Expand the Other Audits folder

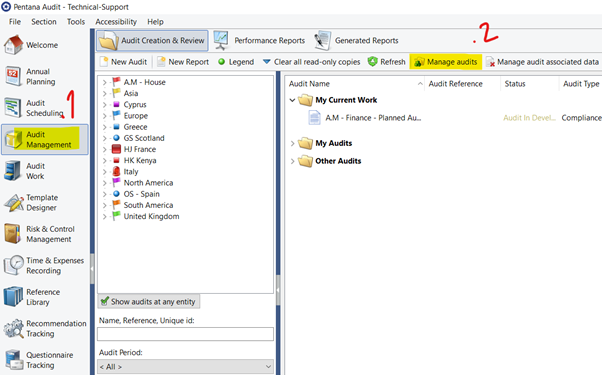click(292, 161)
